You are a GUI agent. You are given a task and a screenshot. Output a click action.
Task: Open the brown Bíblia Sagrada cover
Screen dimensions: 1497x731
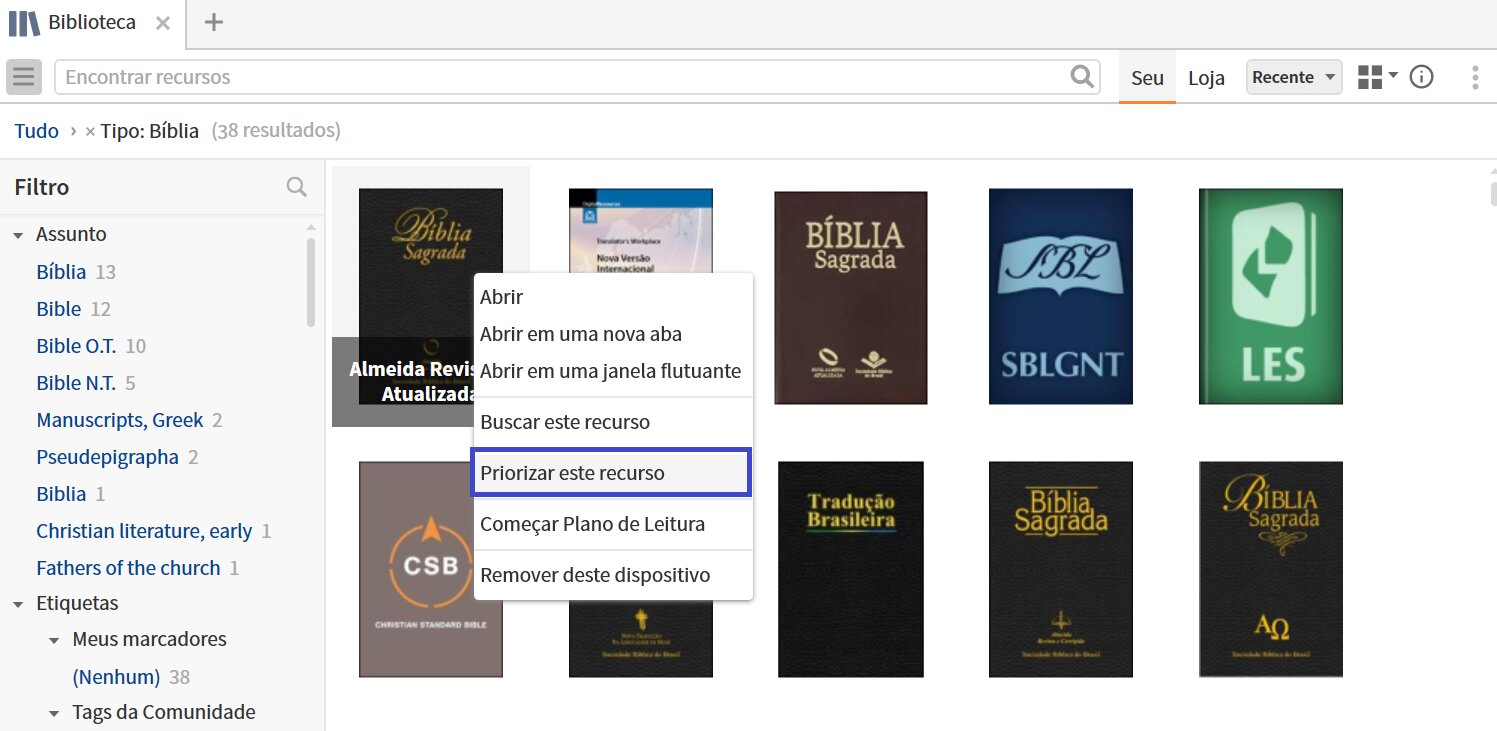[850, 297]
